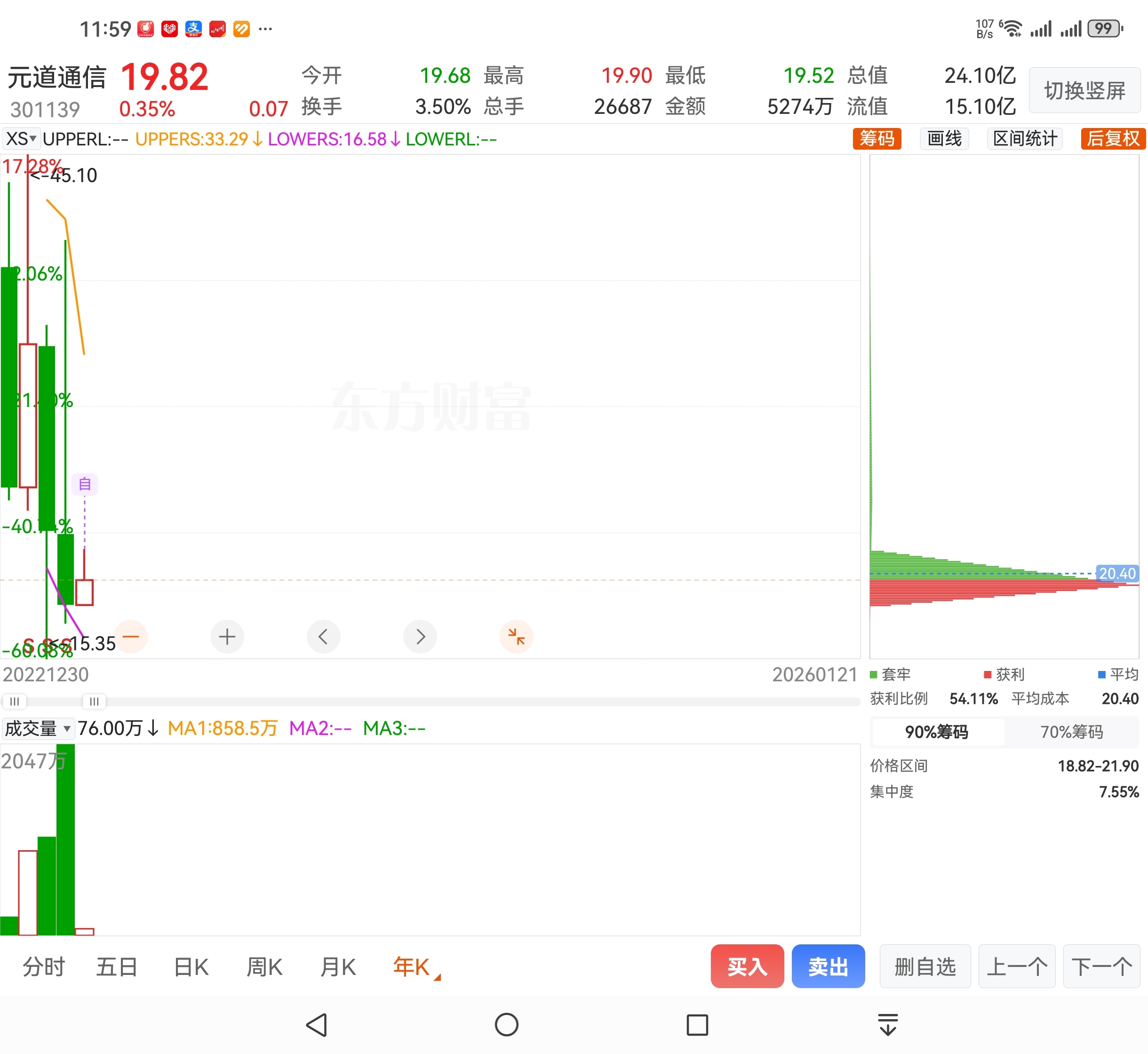
Task: Open the XS indicator dropdown
Action: click(21, 139)
